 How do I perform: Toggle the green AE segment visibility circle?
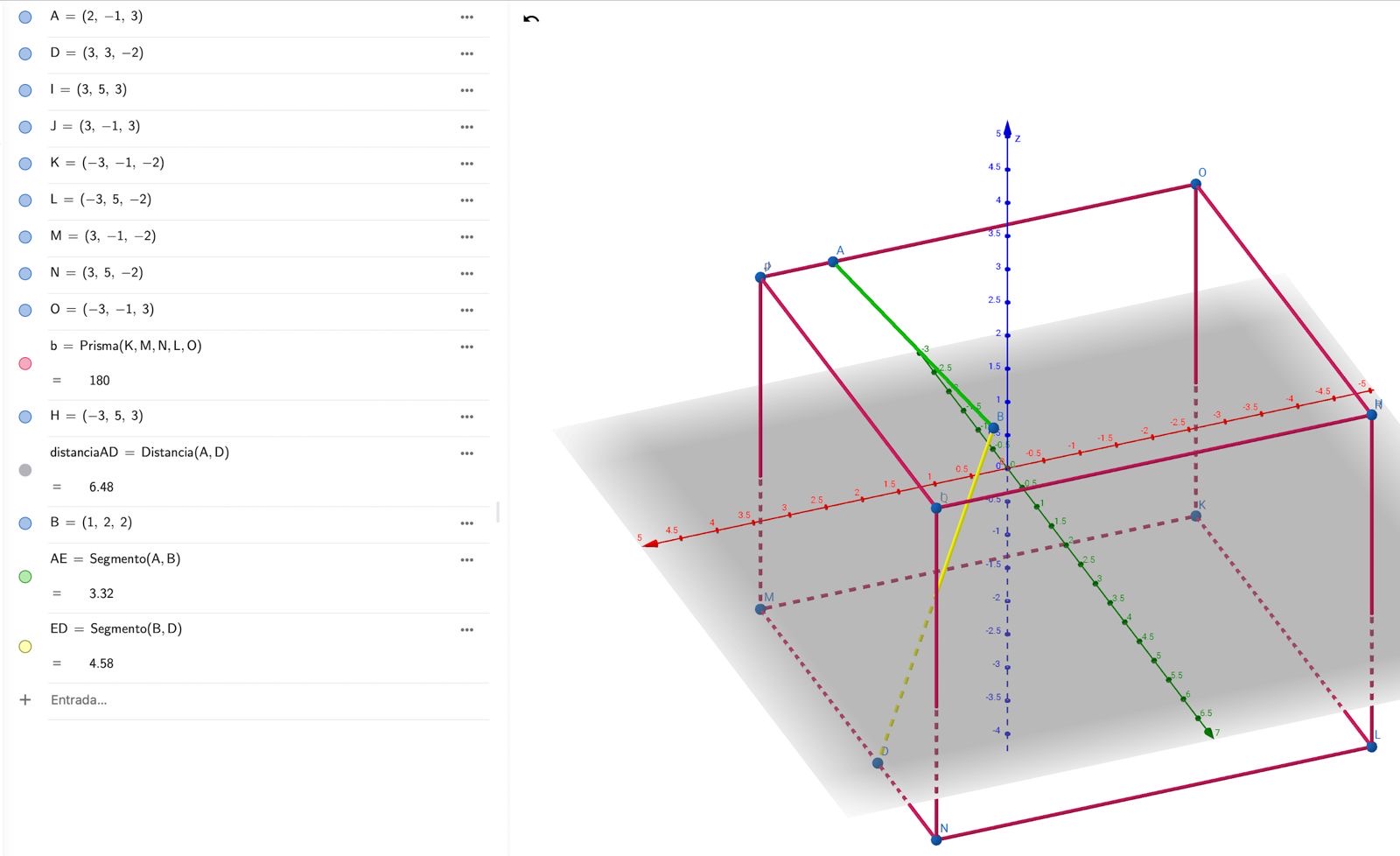tap(25, 577)
